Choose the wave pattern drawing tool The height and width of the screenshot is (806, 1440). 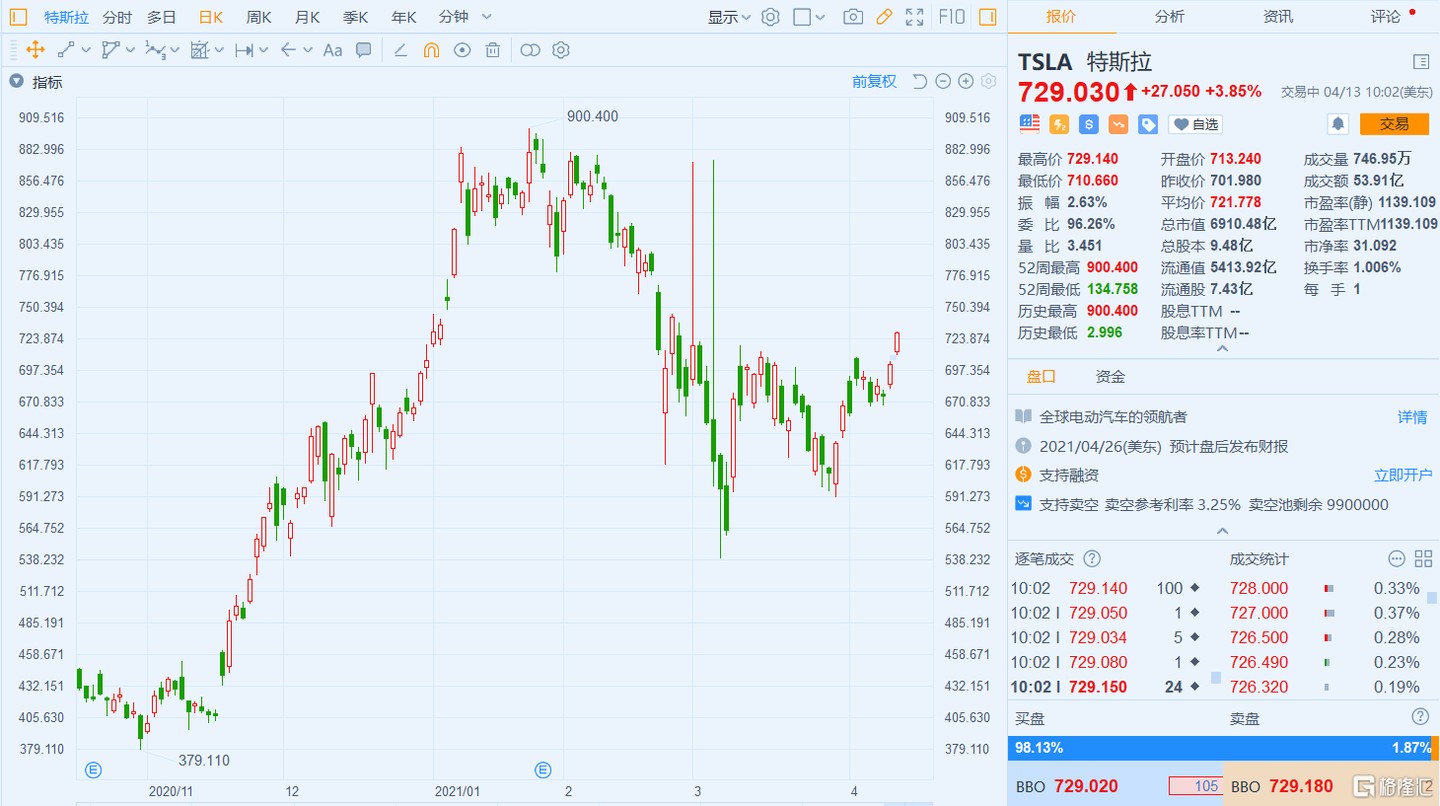coord(155,50)
